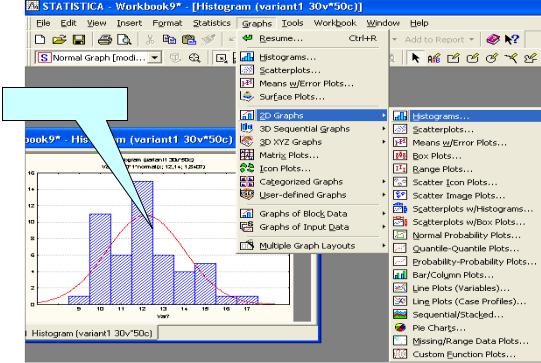Click the Sequential/Stacked plots icon

400,314
